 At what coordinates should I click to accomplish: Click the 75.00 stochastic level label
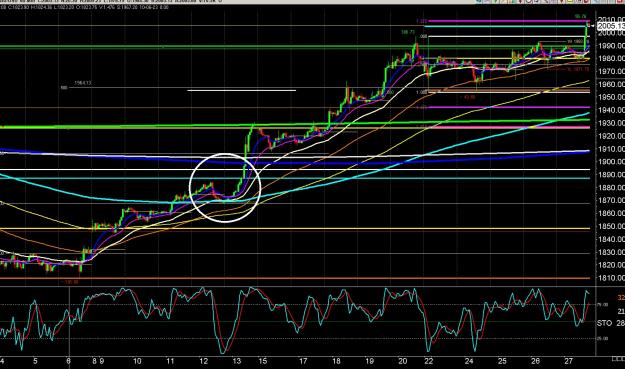click(602, 304)
